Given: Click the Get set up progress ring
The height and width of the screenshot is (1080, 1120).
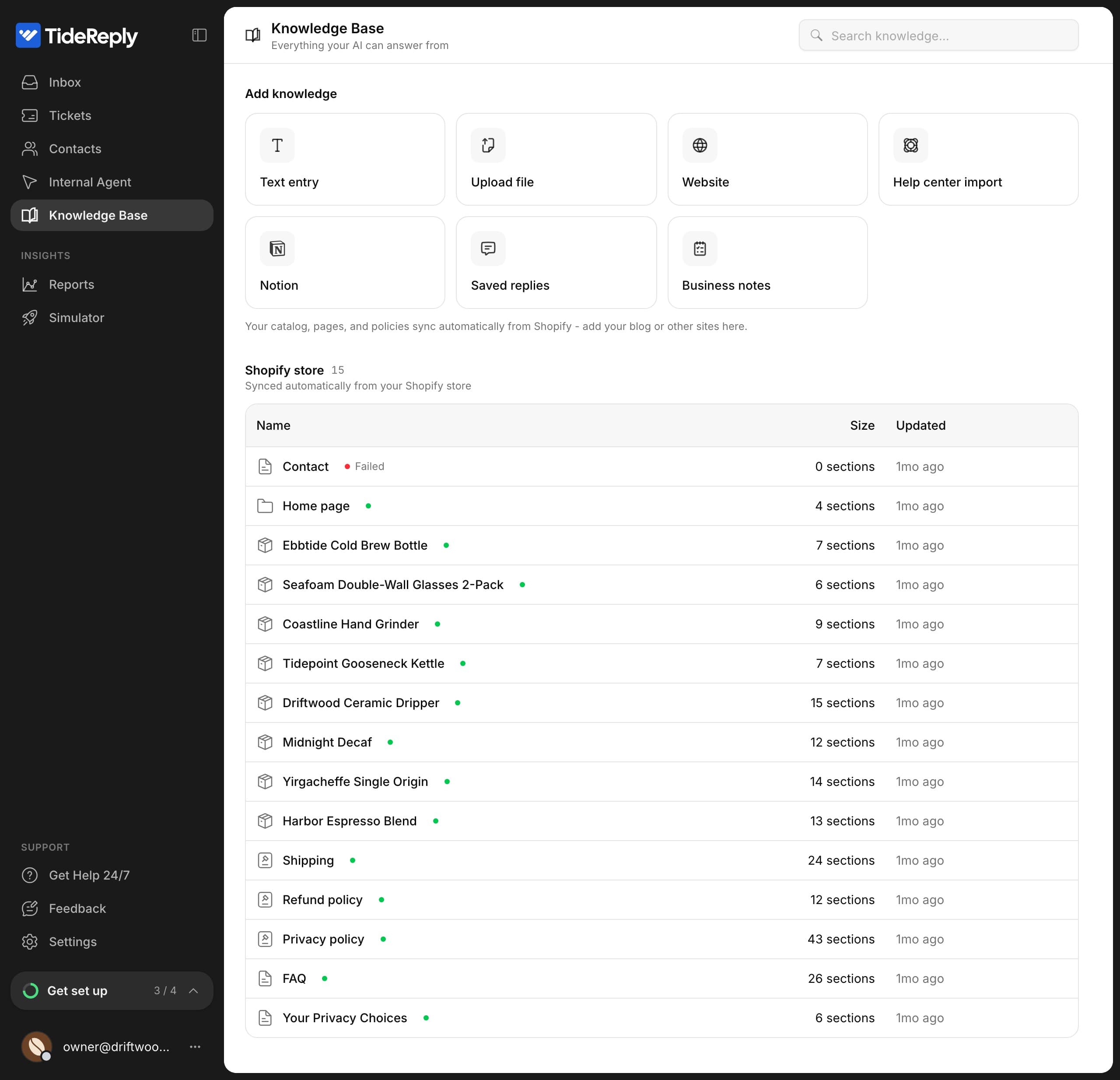Looking at the screenshot, I should (x=30, y=990).
